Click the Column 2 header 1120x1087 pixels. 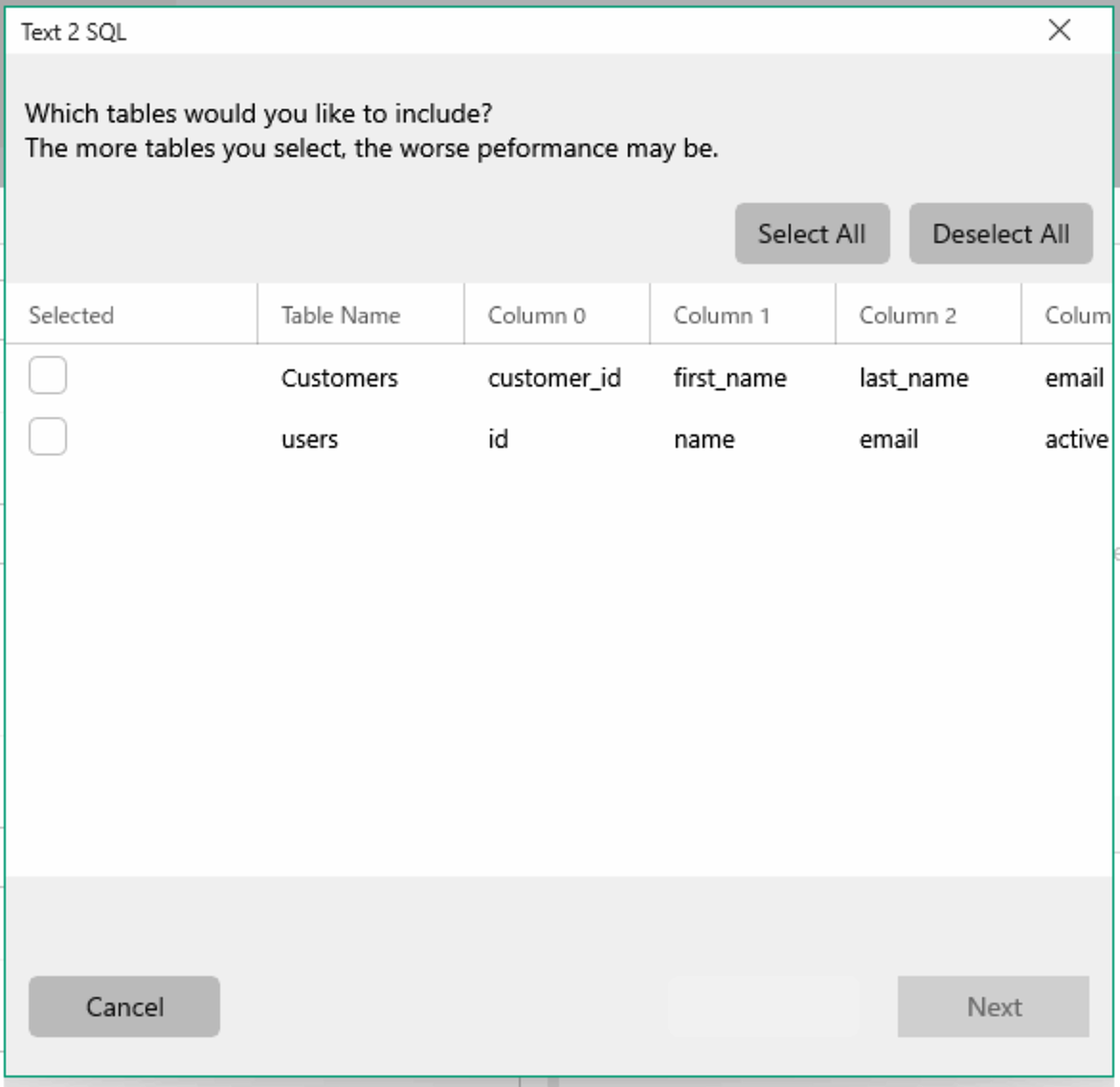pos(929,315)
